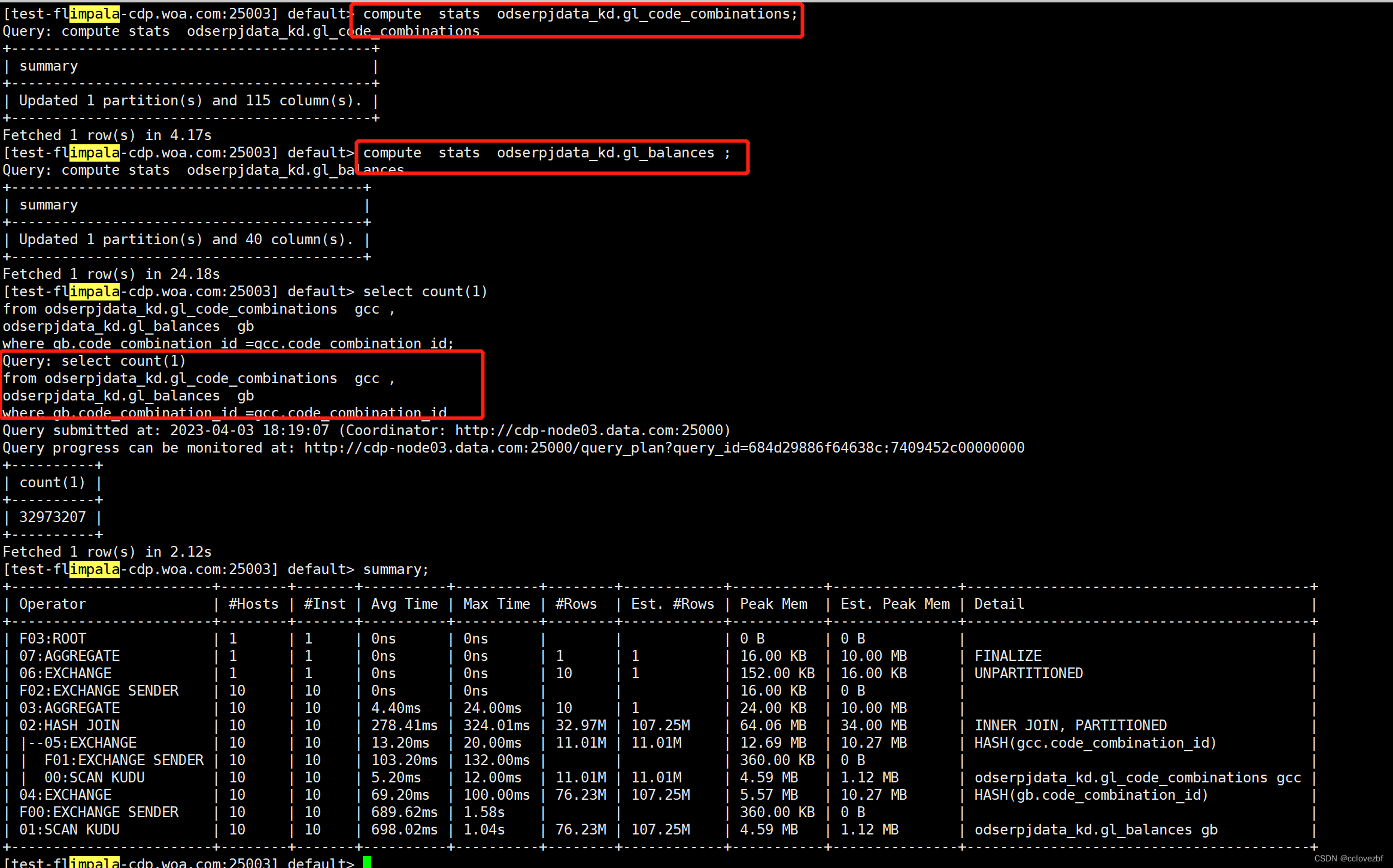Click the count result 32973207
Image resolution: width=1393 pixels, height=868 pixels.
pyautogui.click(x=53, y=517)
